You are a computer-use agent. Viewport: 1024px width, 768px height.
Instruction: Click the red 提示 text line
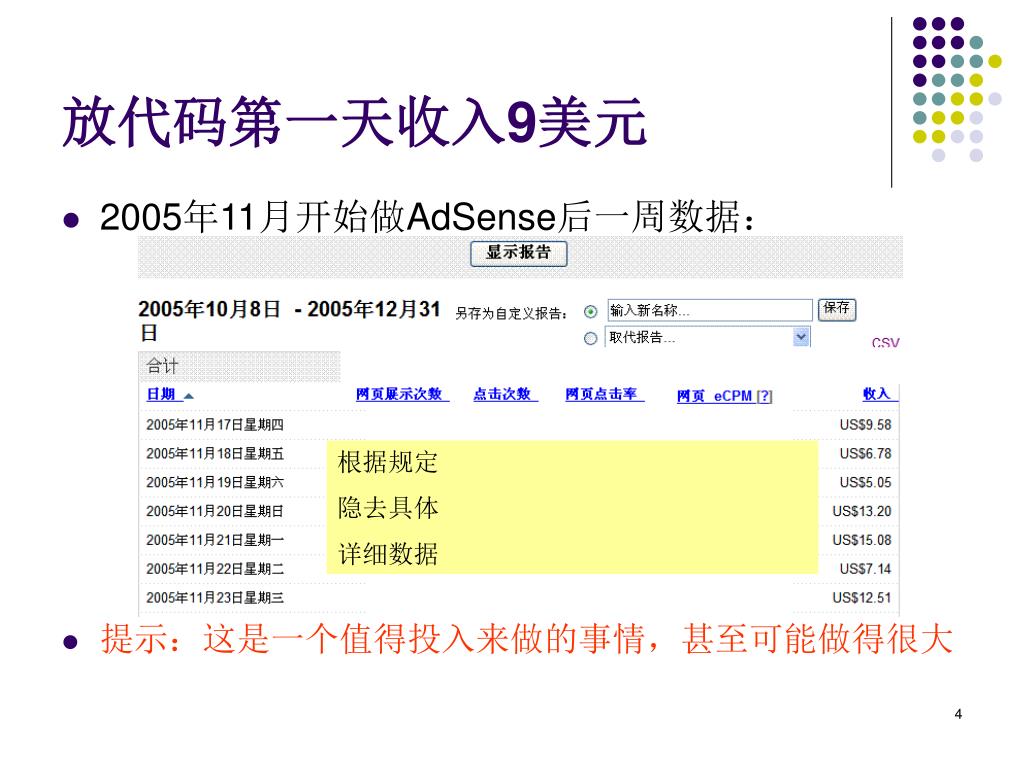click(526, 639)
